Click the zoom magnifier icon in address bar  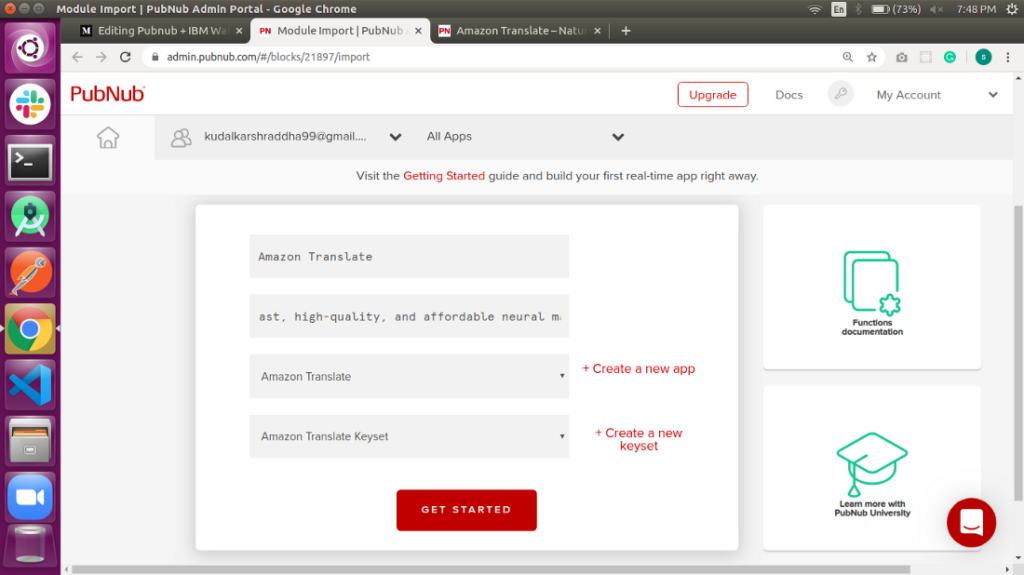pyautogui.click(x=848, y=57)
